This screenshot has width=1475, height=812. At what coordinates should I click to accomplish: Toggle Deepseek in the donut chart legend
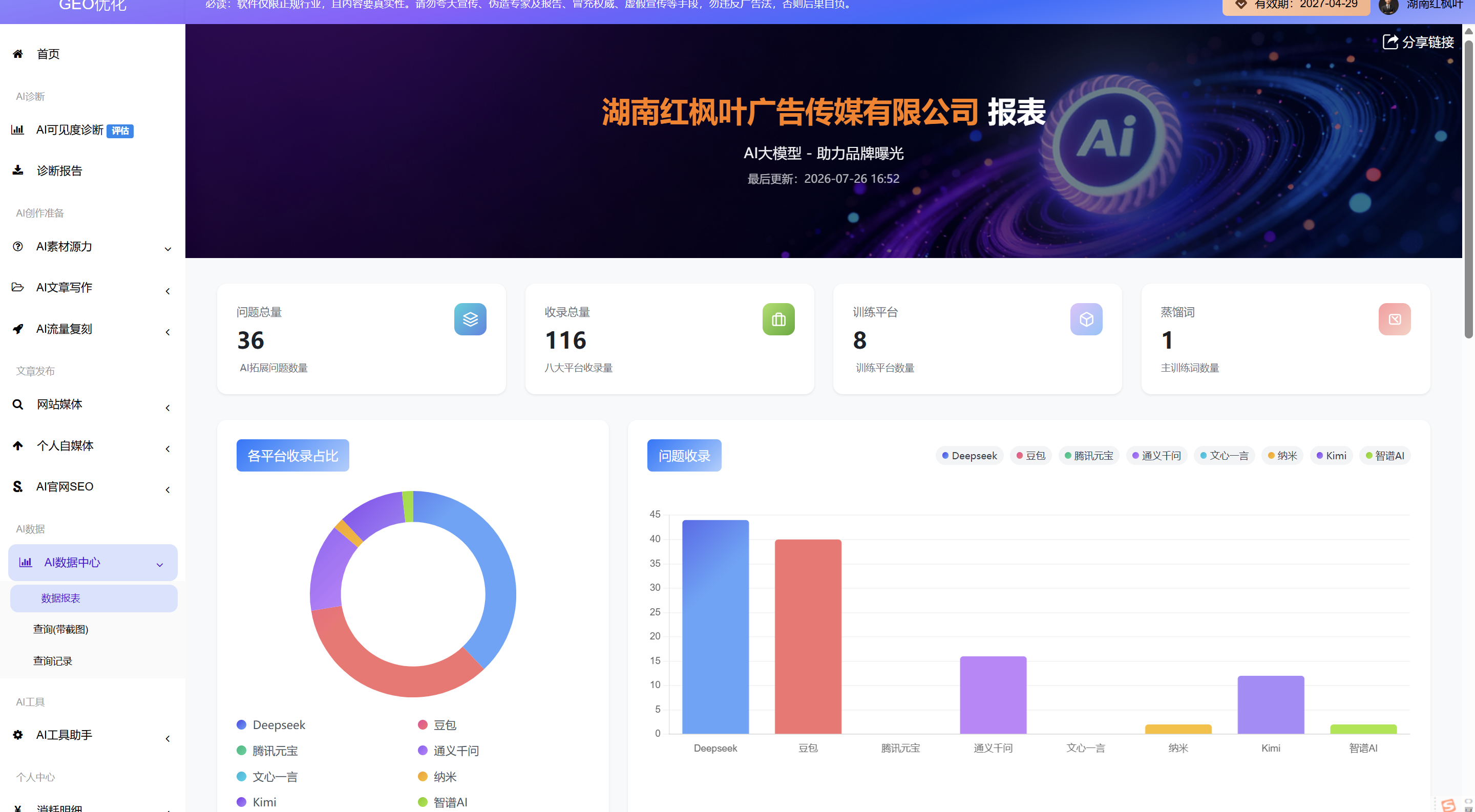click(271, 724)
